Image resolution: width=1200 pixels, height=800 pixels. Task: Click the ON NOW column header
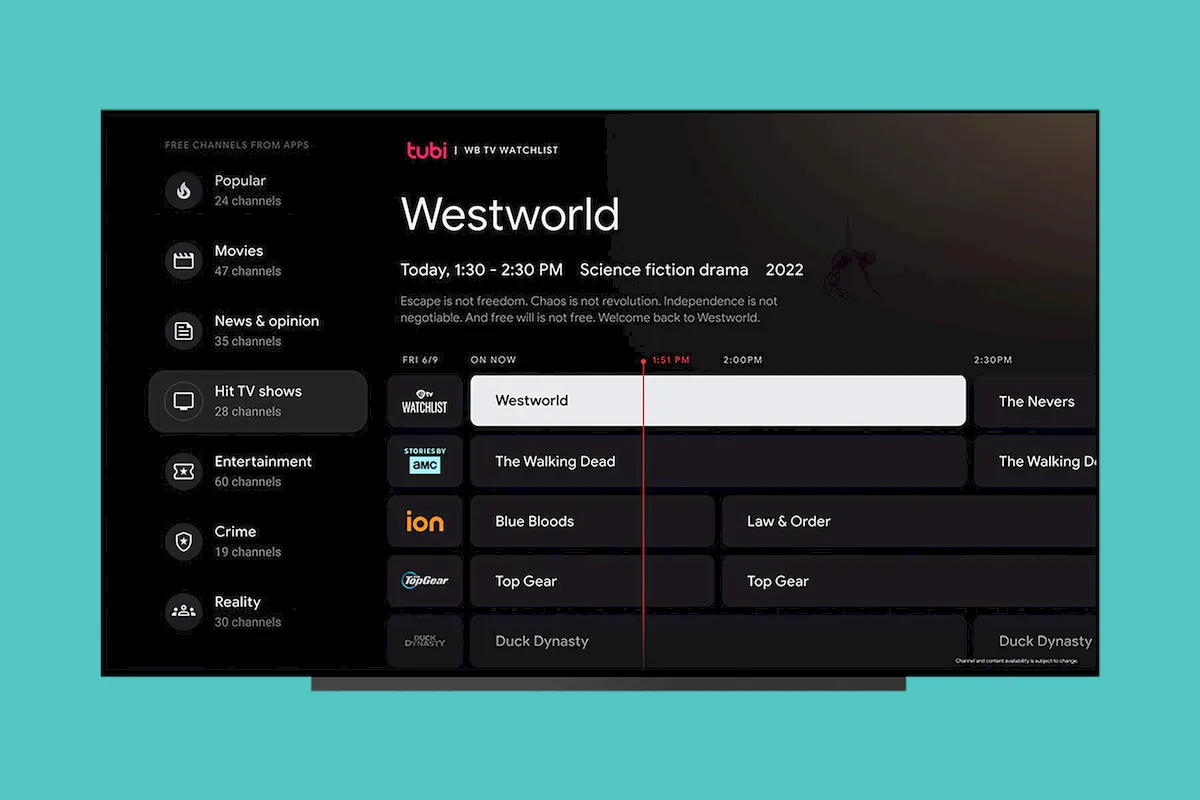493,360
